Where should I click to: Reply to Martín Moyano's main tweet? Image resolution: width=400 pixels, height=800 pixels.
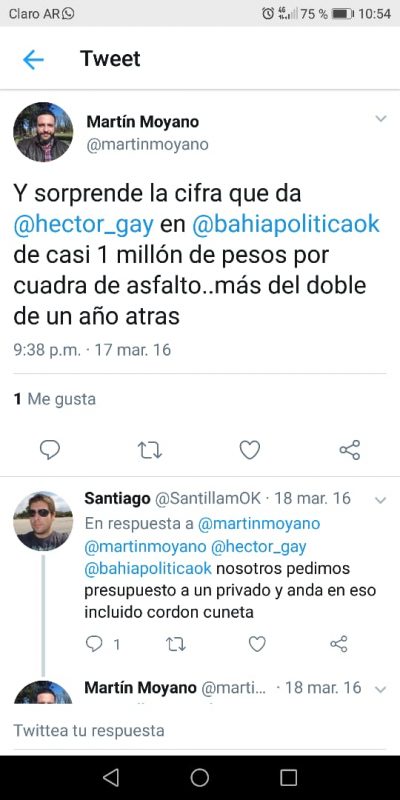point(49,450)
